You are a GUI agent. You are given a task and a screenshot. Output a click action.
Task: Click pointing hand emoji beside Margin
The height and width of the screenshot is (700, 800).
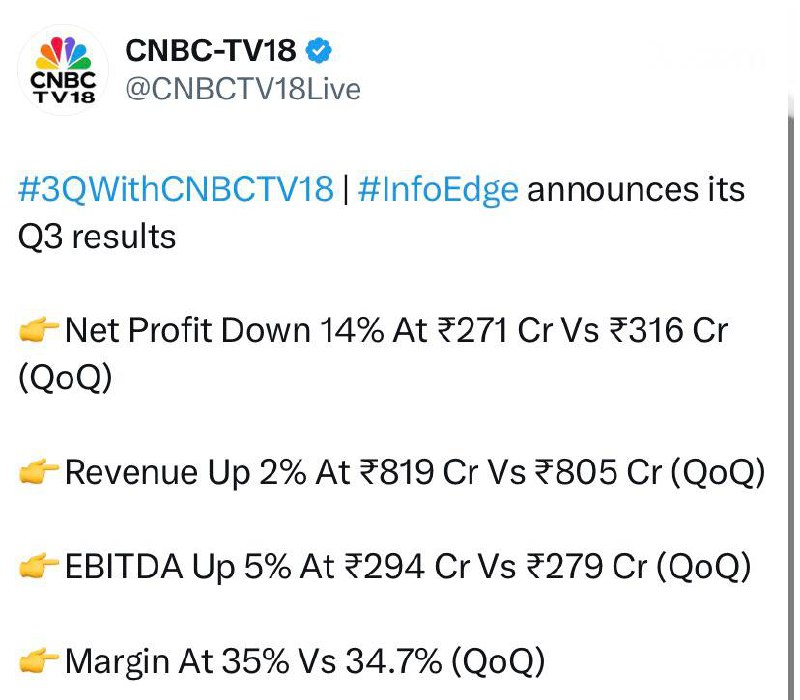point(40,661)
